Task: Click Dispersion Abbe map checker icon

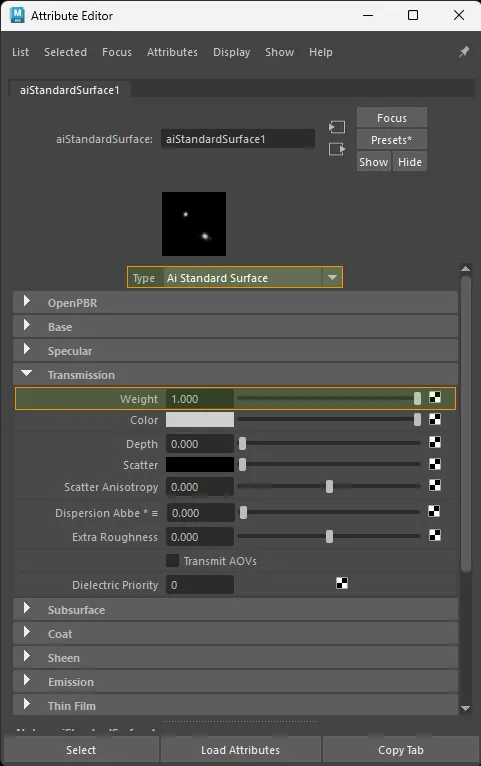Action: [x=434, y=511]
